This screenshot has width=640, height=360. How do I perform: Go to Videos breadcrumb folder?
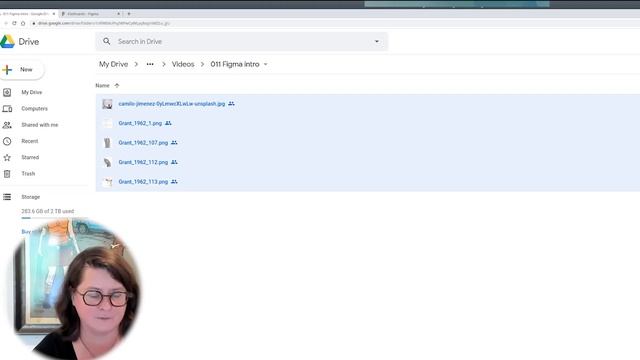183,64
